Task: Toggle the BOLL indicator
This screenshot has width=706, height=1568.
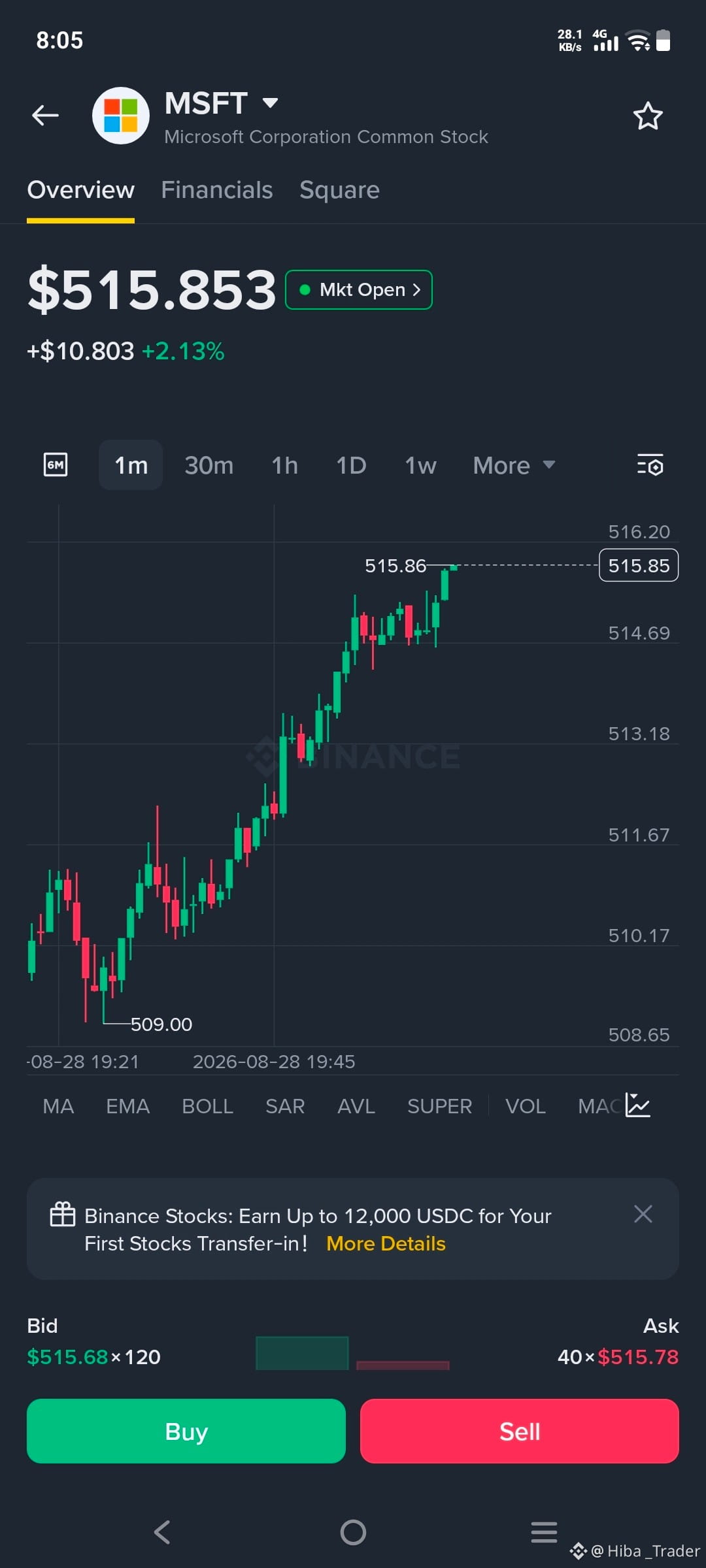Action: 207,1106
